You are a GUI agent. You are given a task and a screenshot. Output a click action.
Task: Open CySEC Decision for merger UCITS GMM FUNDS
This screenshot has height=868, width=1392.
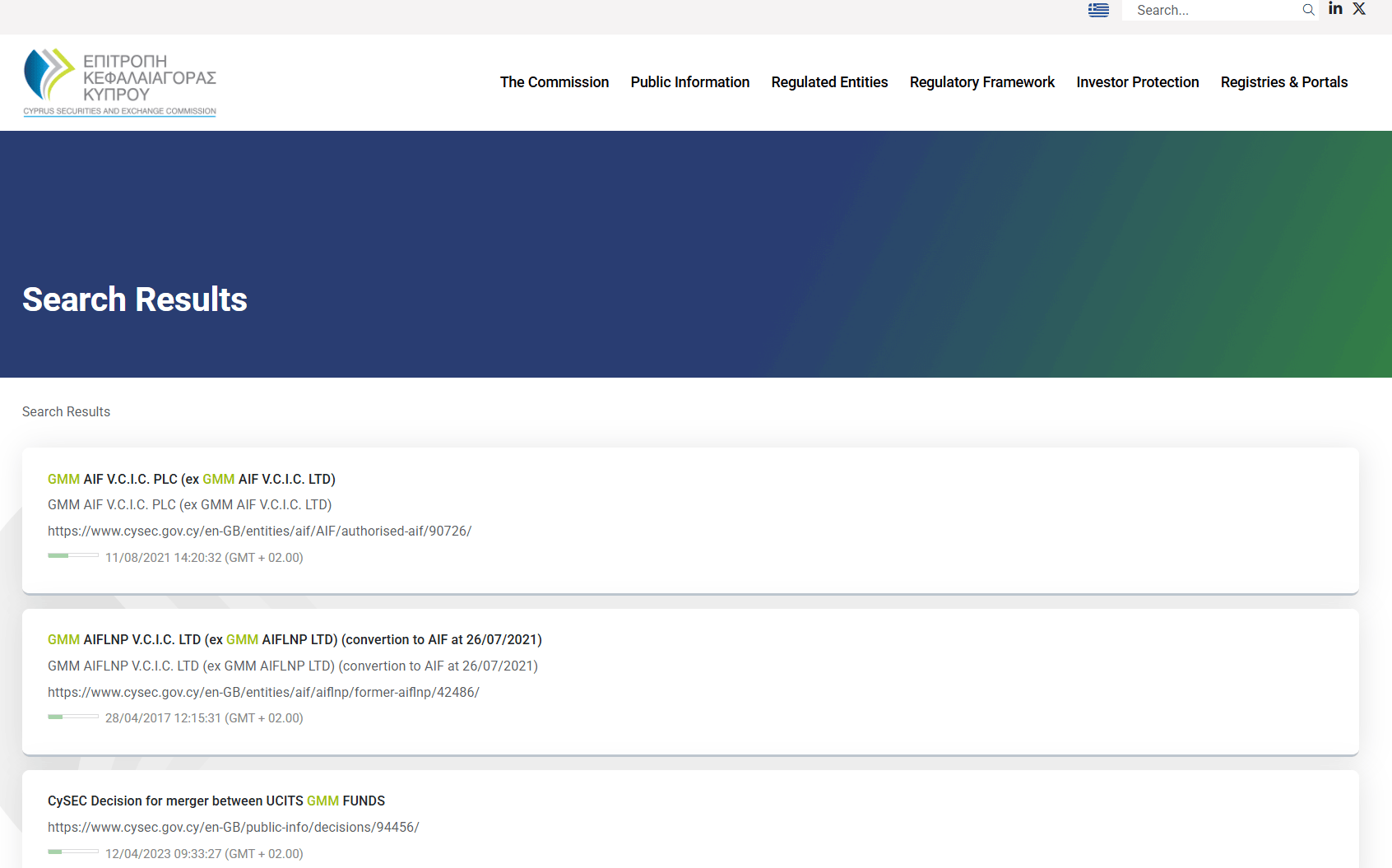[x=216, y=801]
